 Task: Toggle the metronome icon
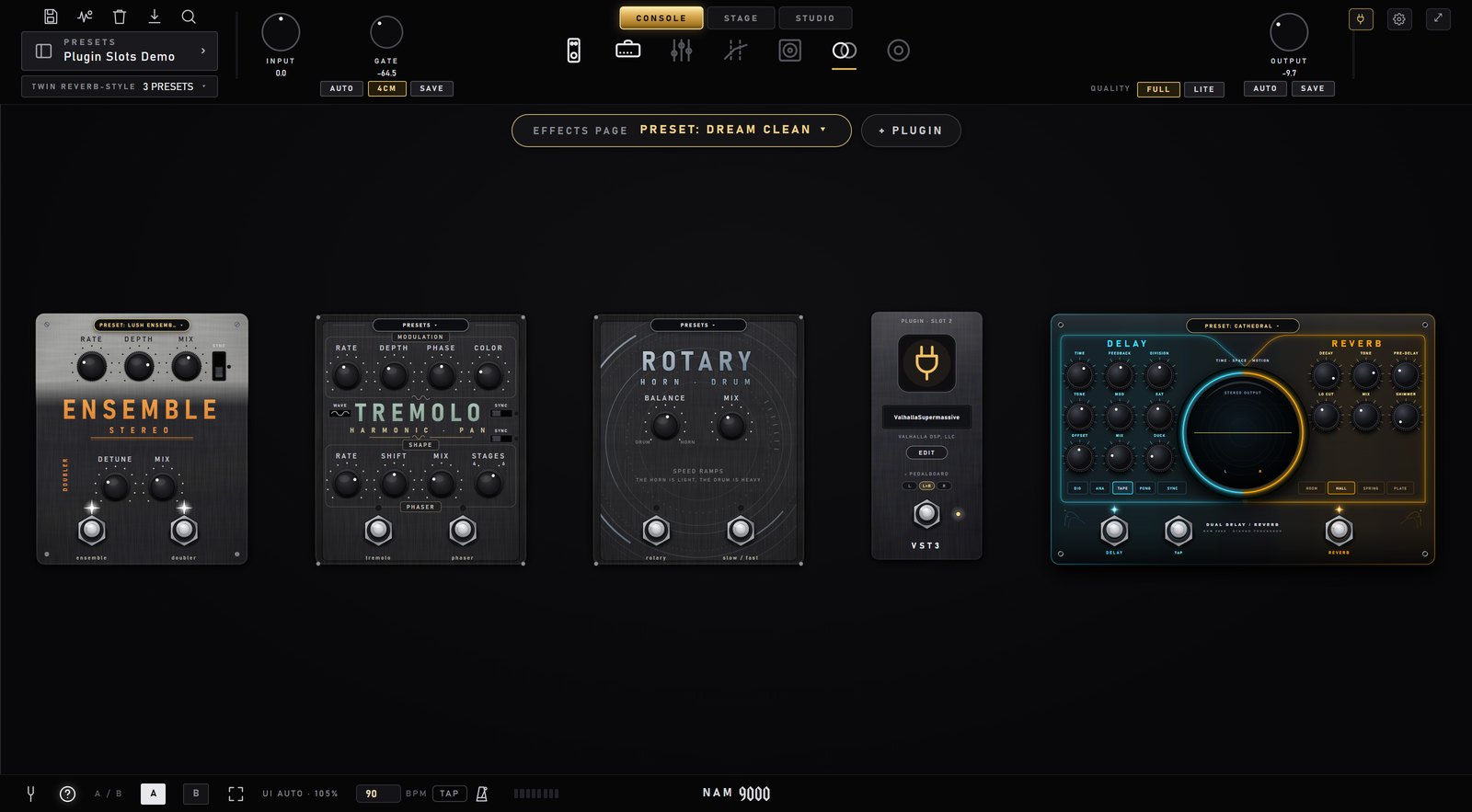click(x=481, y=794)
